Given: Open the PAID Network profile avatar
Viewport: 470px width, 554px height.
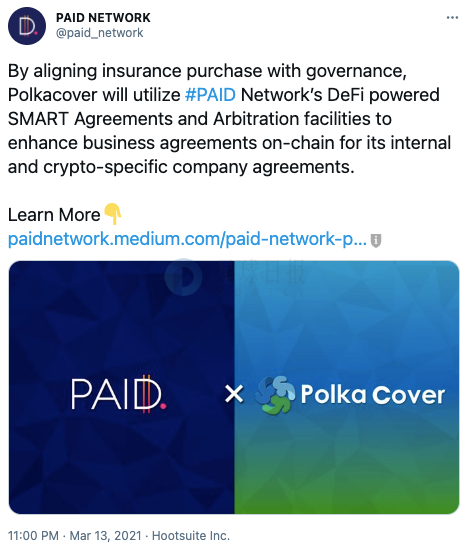Looking at the screenshot, I should 27,26.
